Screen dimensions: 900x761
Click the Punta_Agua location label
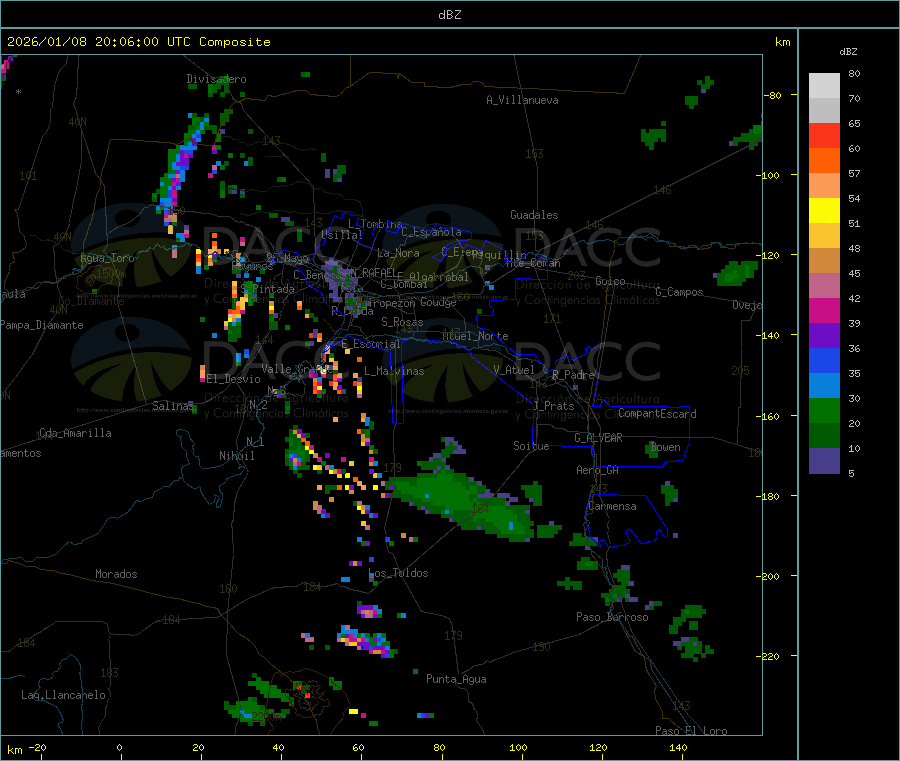tap(456, 679)
